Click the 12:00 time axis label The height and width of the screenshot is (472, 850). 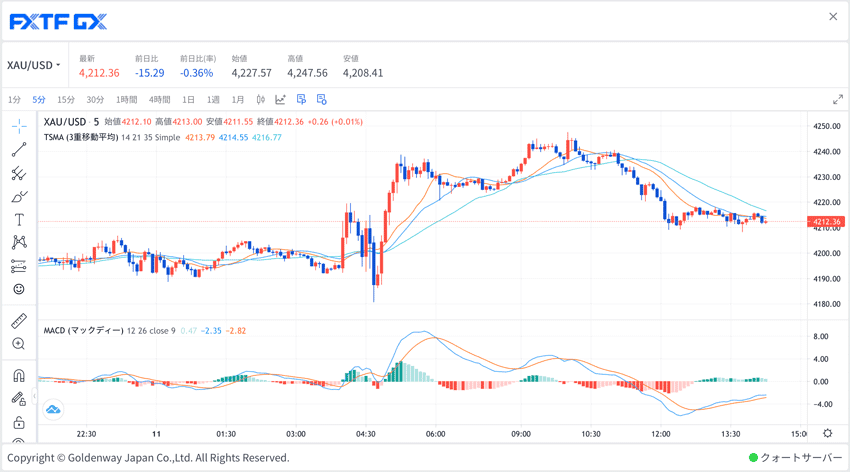(661, 434)
